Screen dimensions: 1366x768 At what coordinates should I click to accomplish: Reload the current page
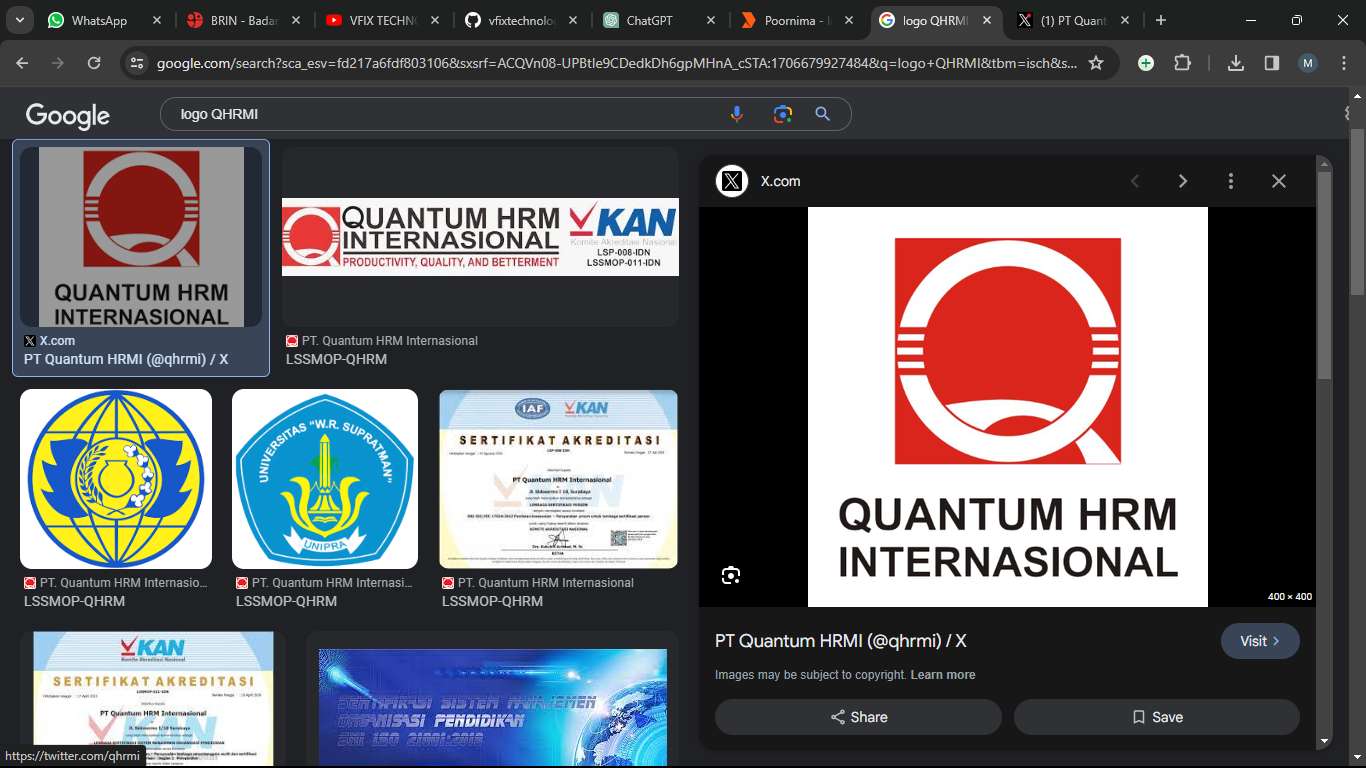click(94, 63)
